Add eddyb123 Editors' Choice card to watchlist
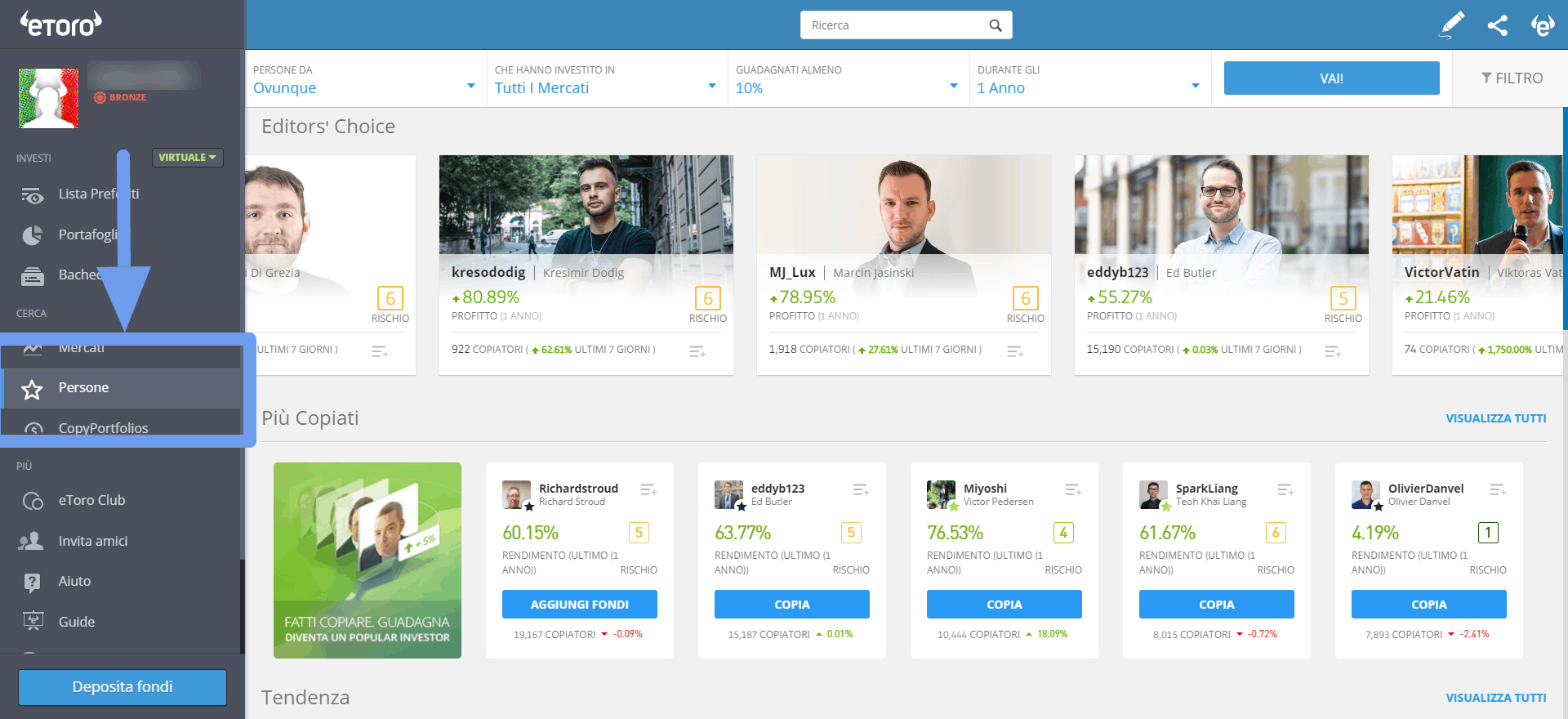Screen dimensions: 1568x719 tap(1333, 351)
